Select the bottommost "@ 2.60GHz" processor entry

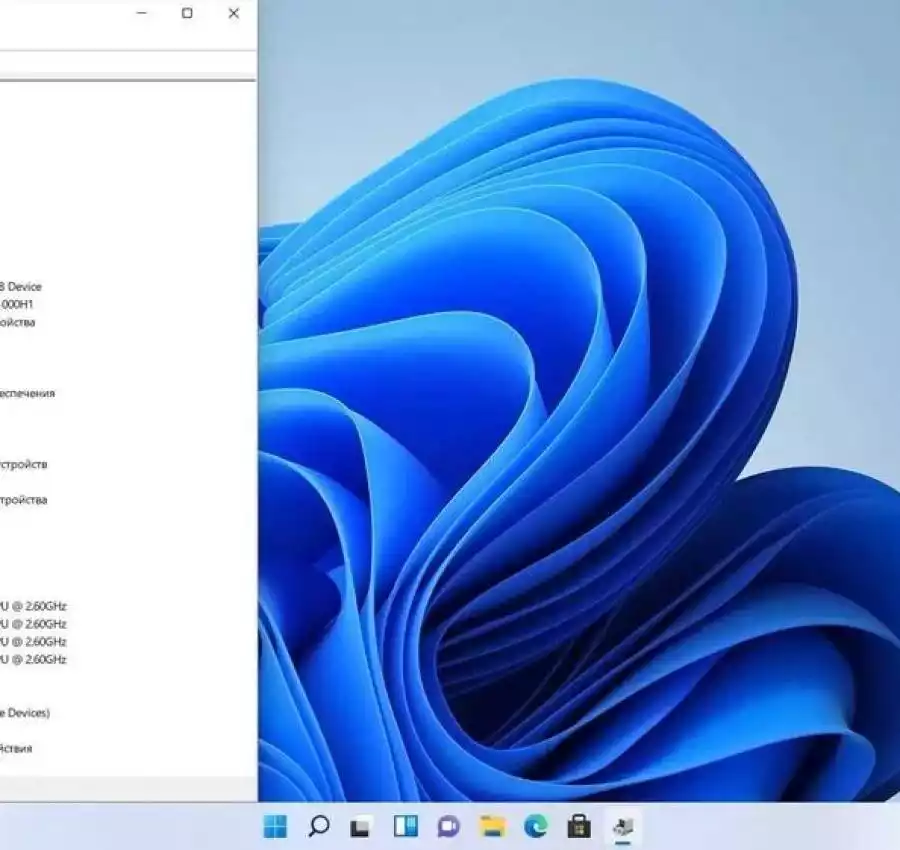point(34,660)
